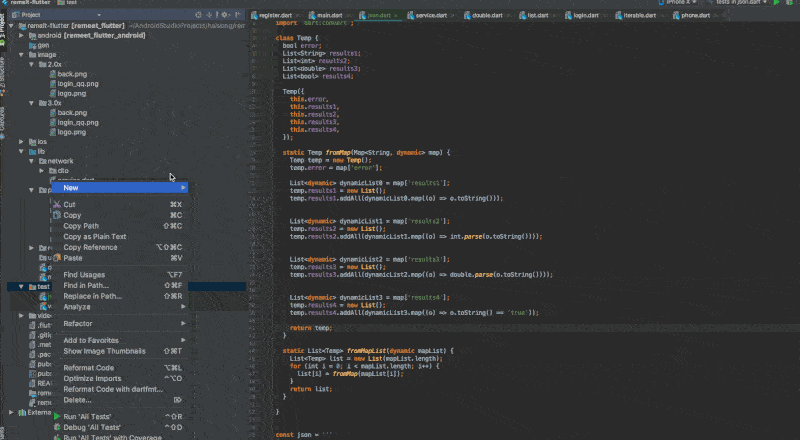The image size is (800, 440).
Task: Click the Cut scissors icon in context menu
Action: [x=55, y=204]
